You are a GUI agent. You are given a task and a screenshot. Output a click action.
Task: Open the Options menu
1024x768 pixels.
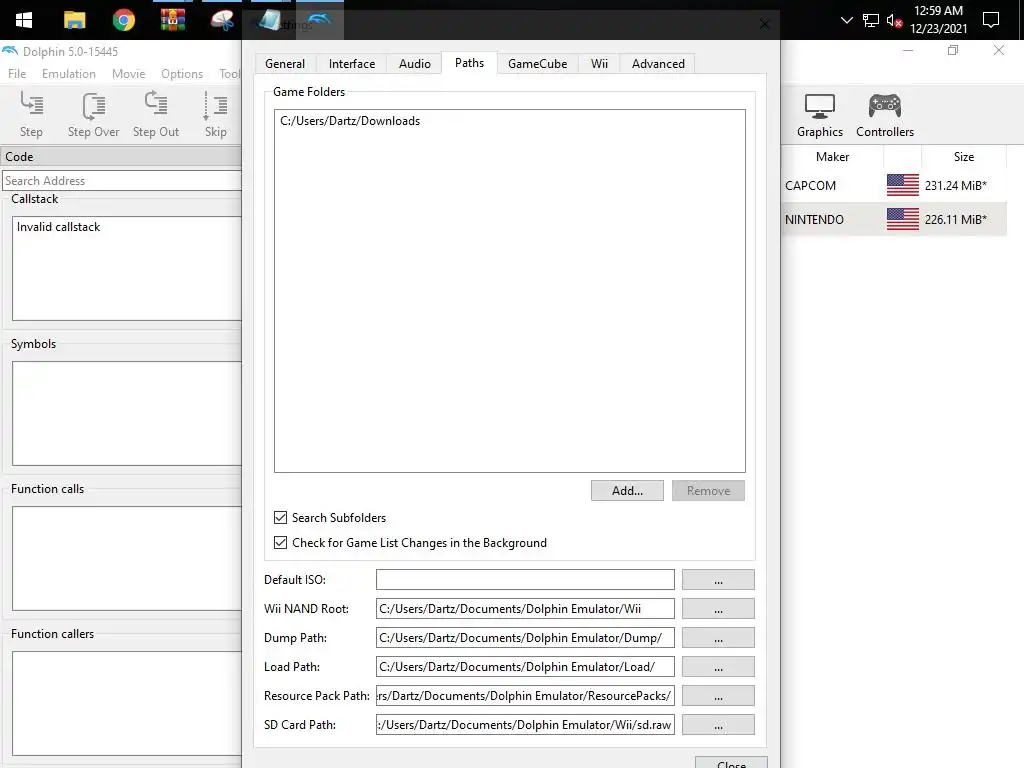tap(182, 74)
